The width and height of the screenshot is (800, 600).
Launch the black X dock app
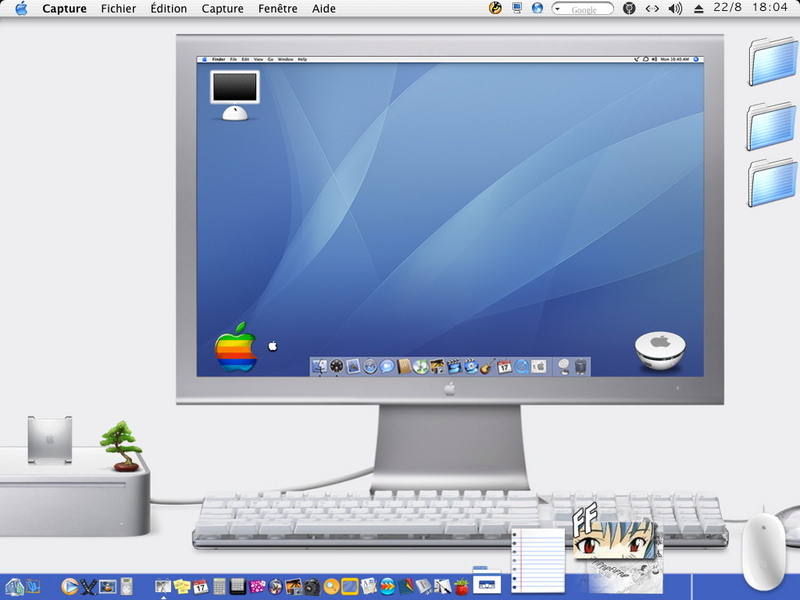(88, 587)
